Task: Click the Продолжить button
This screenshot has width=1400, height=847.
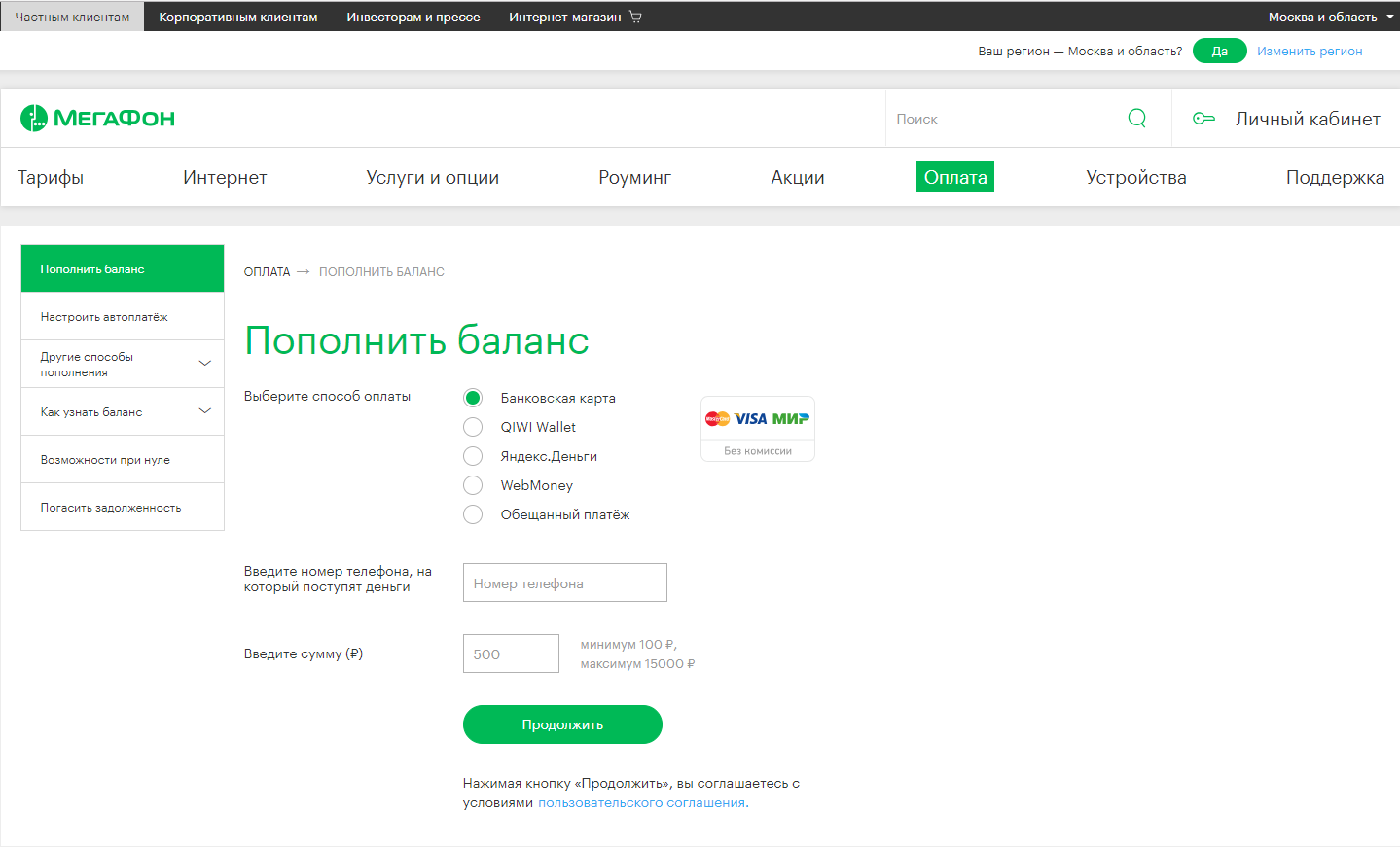Action: (x=562, y=724)
